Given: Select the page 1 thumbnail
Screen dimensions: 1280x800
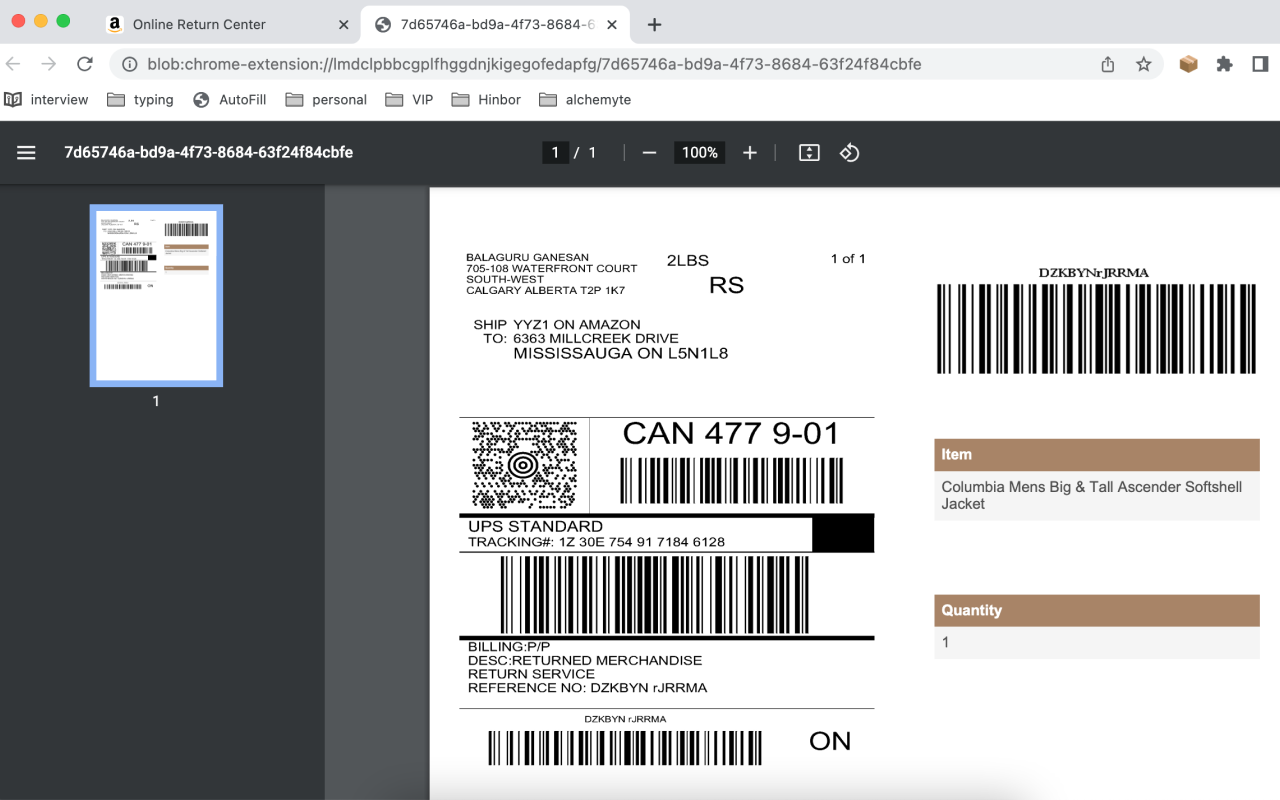Looking at the screenshot, I should click(156, 295).
